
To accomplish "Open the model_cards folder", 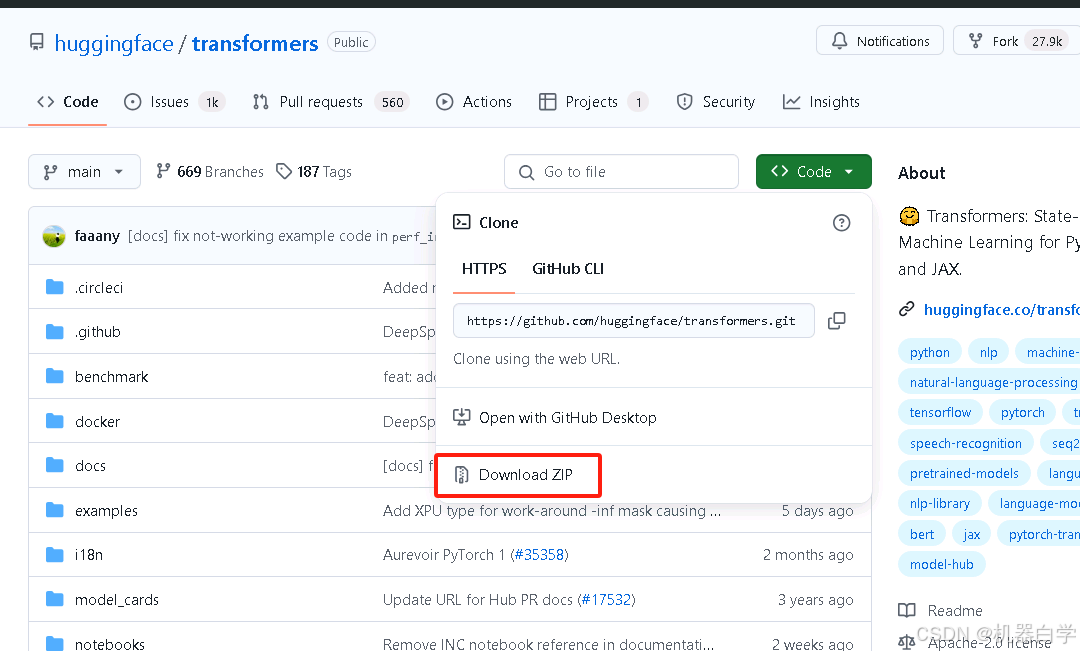I will 116,600.
